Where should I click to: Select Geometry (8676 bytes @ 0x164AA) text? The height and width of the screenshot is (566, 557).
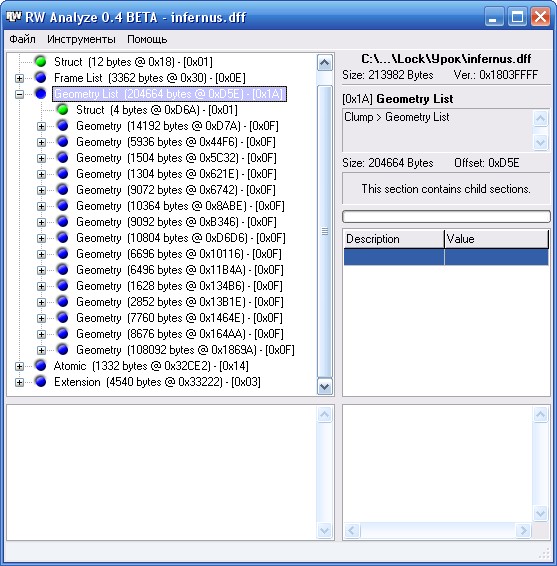coord(180,334)
